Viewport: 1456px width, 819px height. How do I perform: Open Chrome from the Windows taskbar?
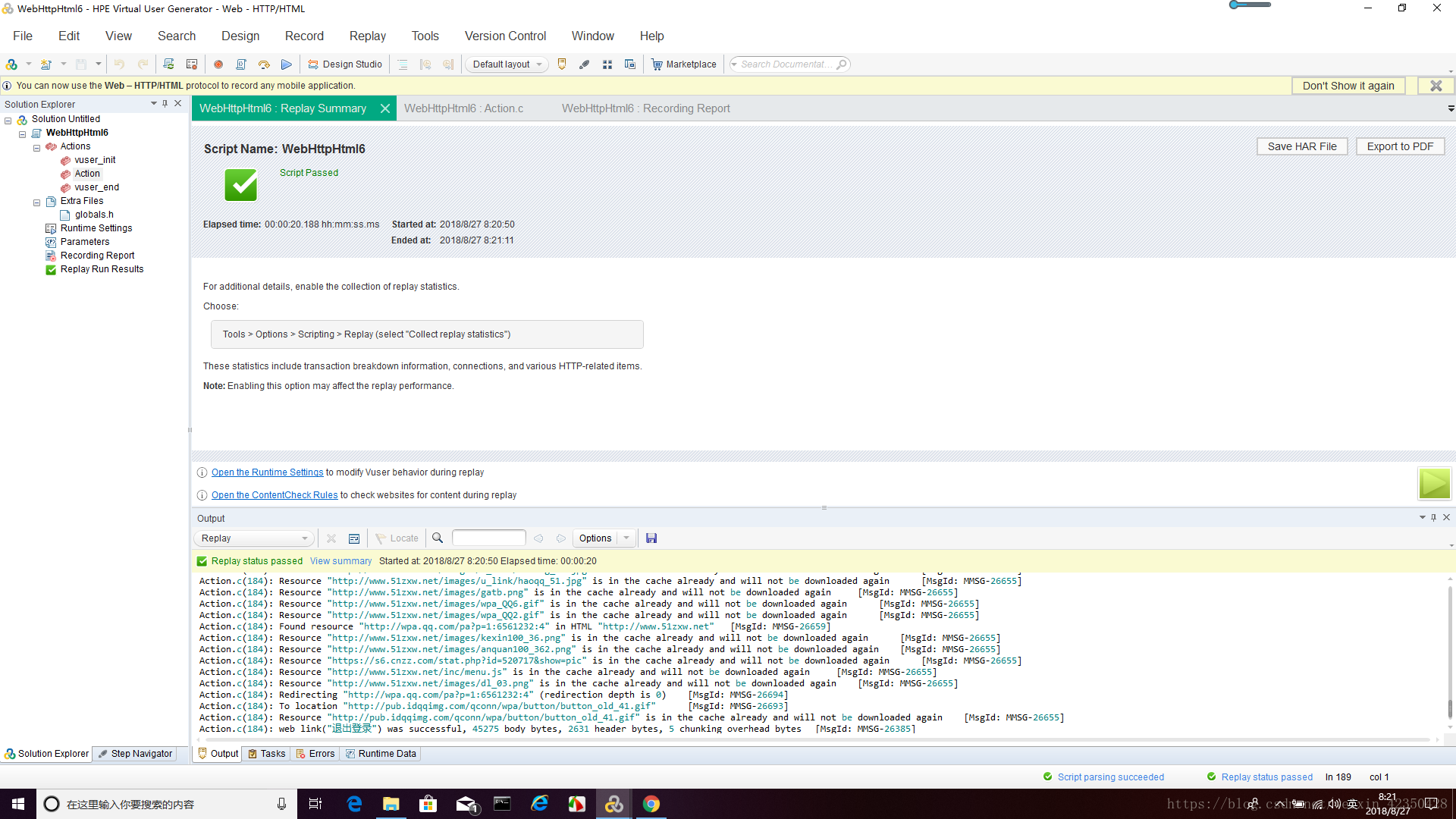pos(651,804)
